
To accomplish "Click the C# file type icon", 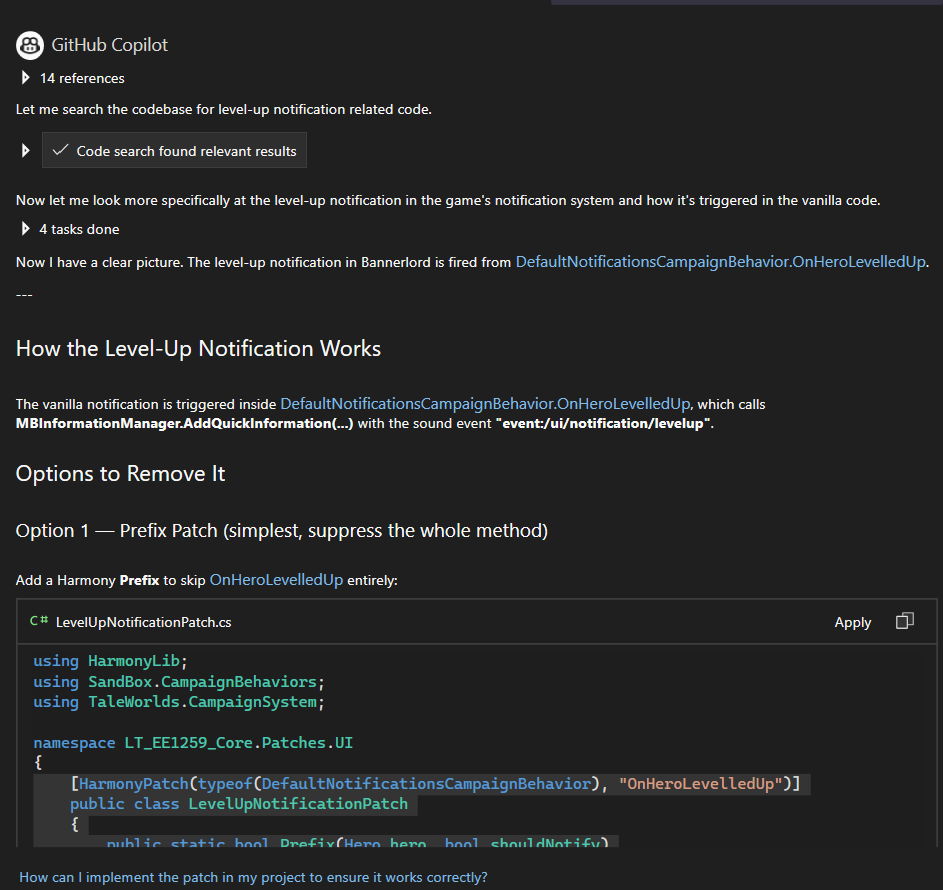I will point(39,622).
